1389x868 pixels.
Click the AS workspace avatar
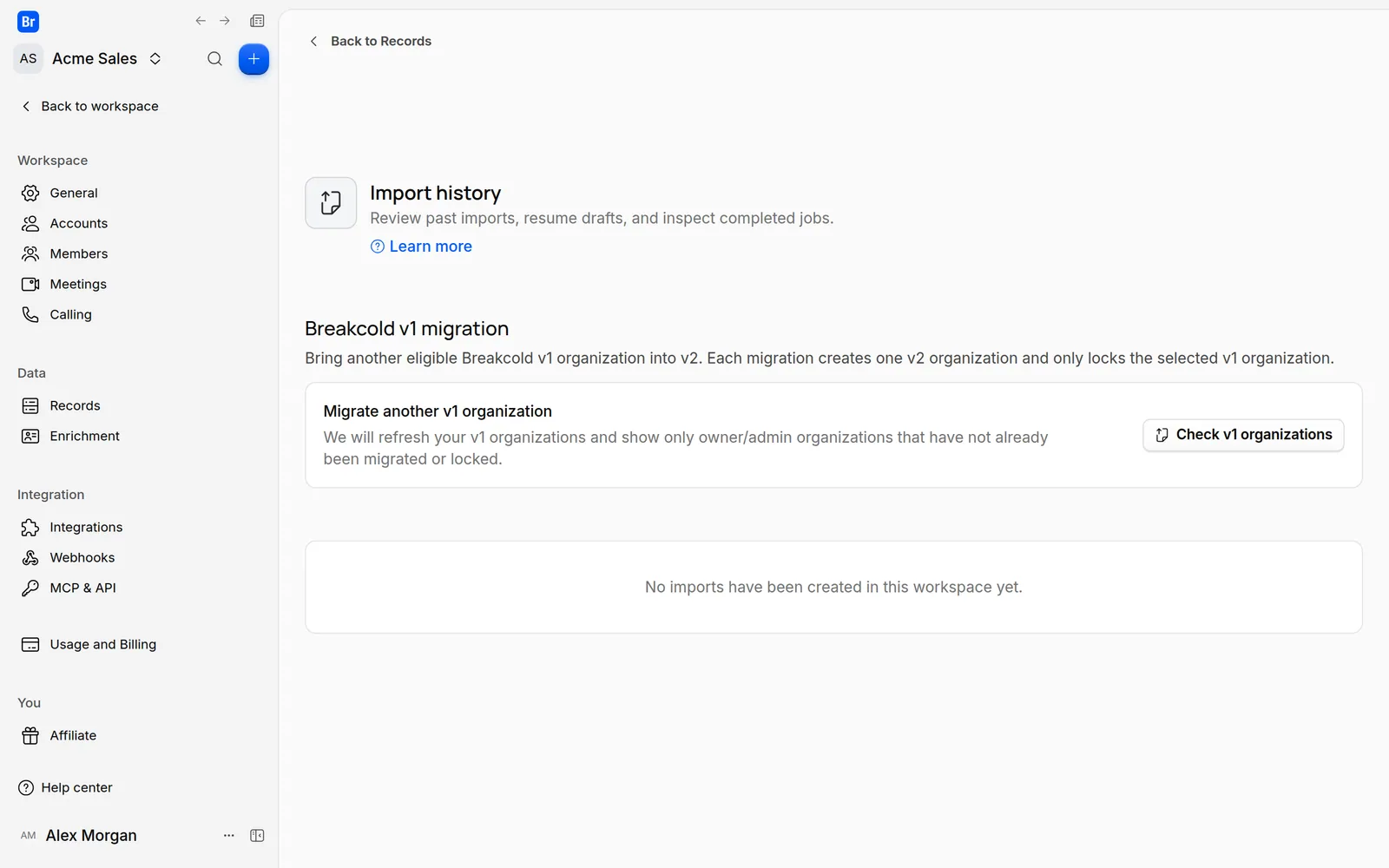[x=29, y=59]
